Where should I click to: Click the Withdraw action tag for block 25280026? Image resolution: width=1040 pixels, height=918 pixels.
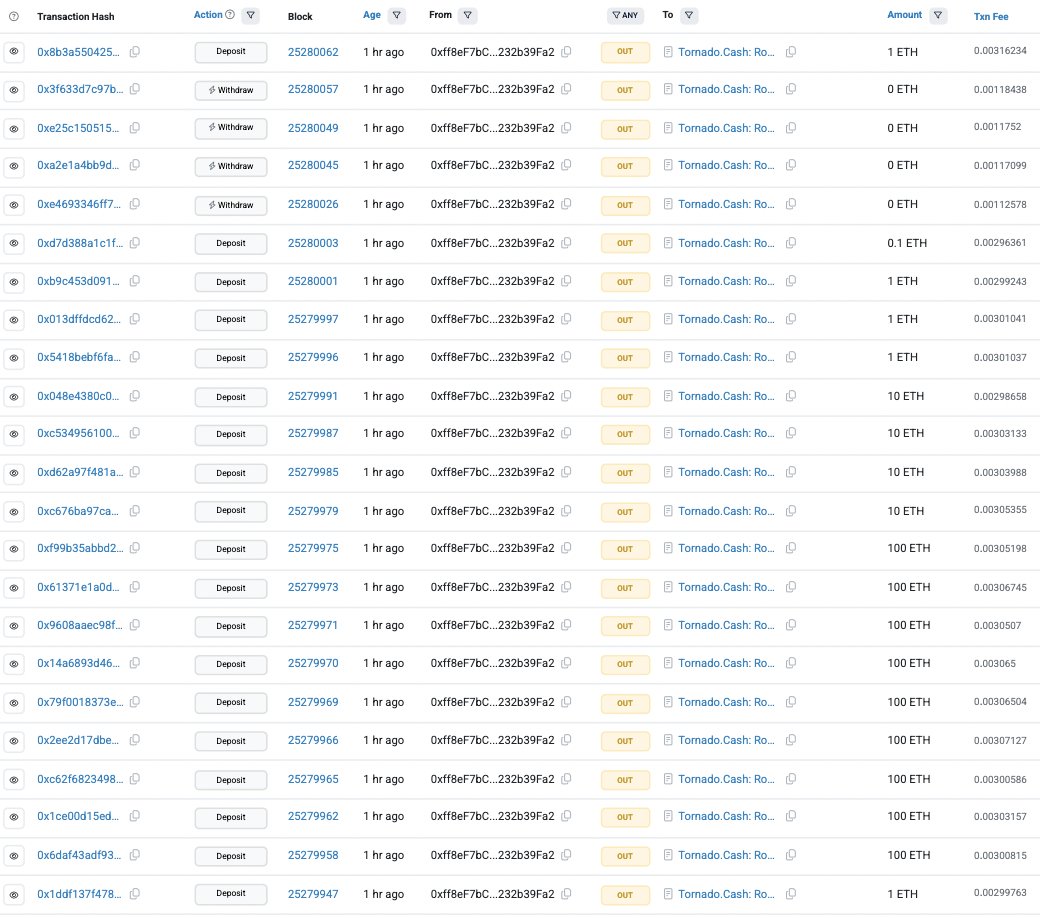click(231, 205)
